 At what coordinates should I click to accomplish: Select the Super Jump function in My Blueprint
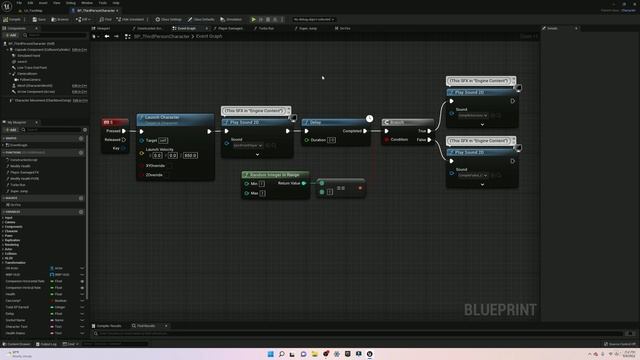pyautogui.click(x=19, y=191)
